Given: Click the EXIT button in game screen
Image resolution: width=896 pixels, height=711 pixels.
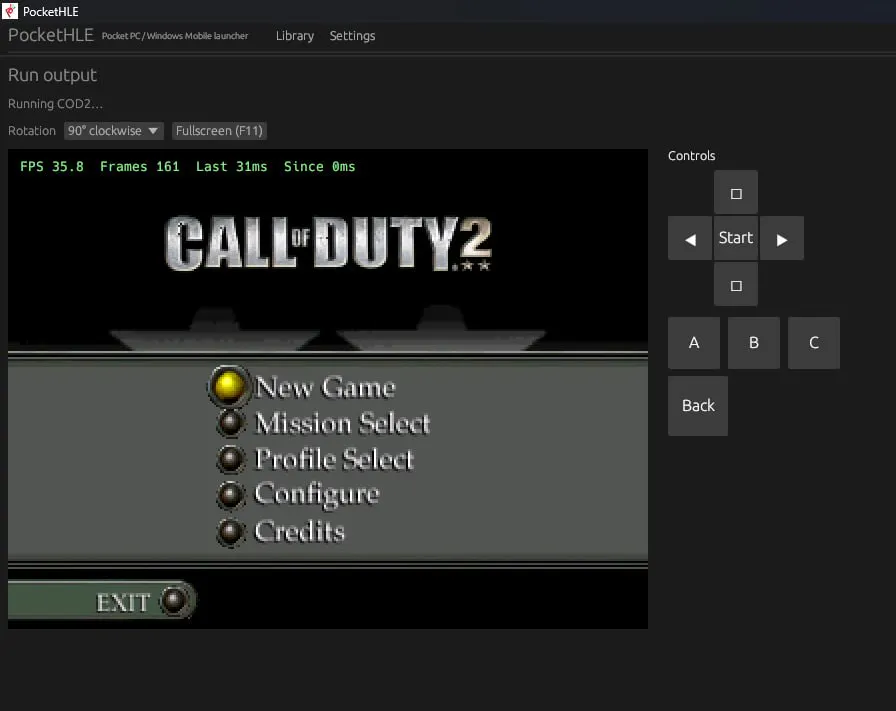Looking at the screenshot, I should 102,600.
